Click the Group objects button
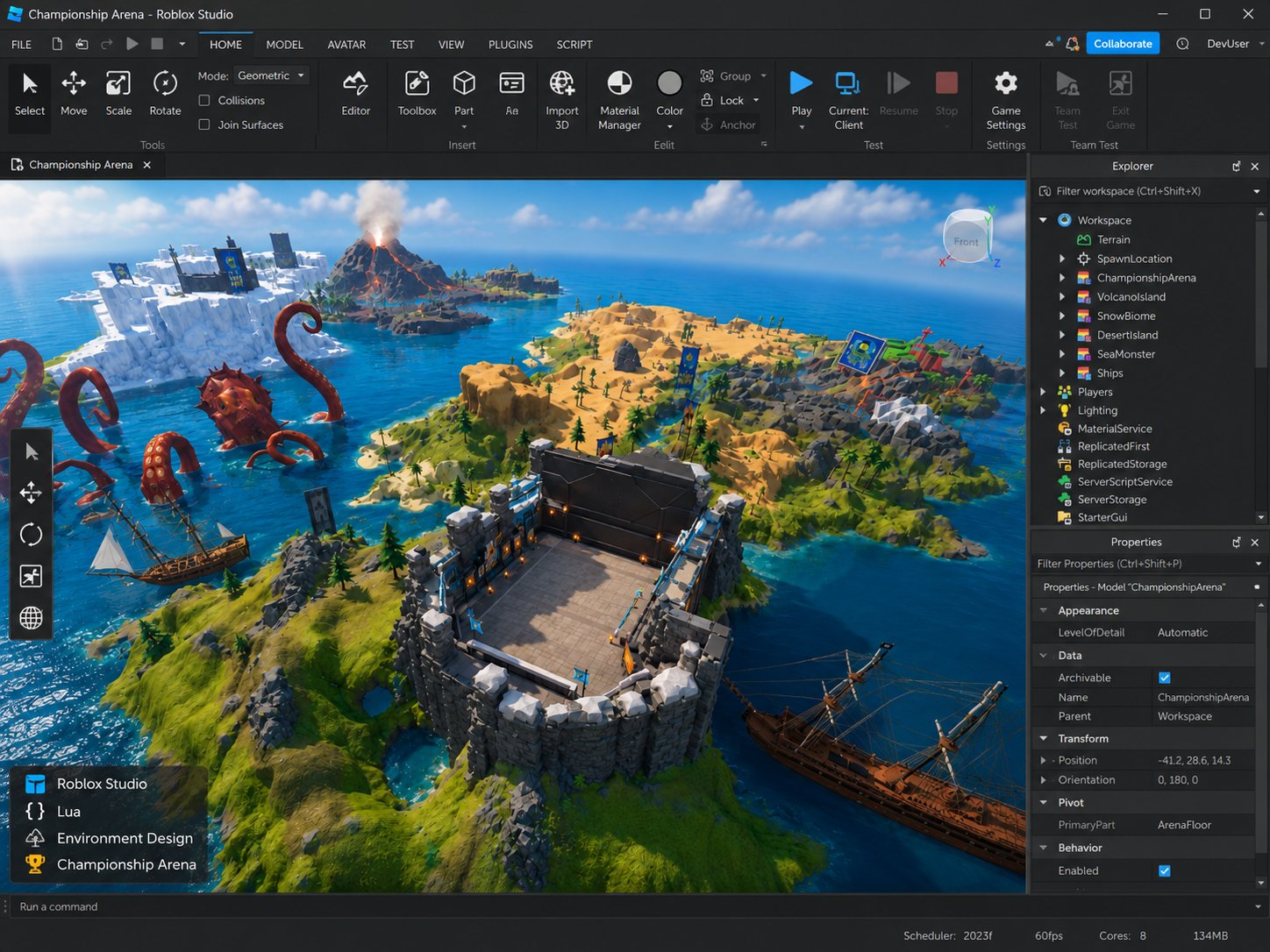This screenshot has height=952, width=1270. click(x=725, y=76)
